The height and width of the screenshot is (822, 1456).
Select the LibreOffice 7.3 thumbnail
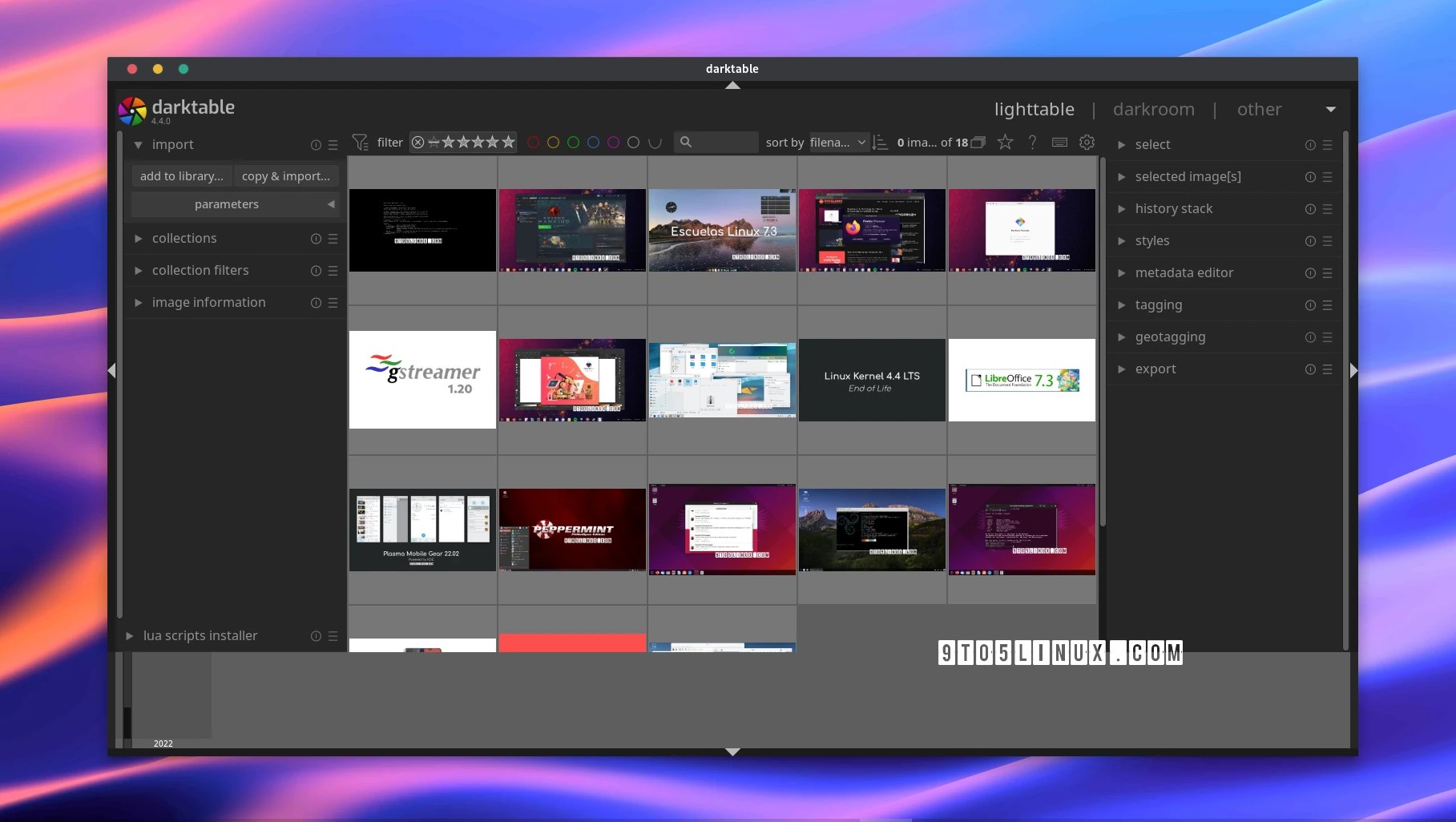point(1022,380)
